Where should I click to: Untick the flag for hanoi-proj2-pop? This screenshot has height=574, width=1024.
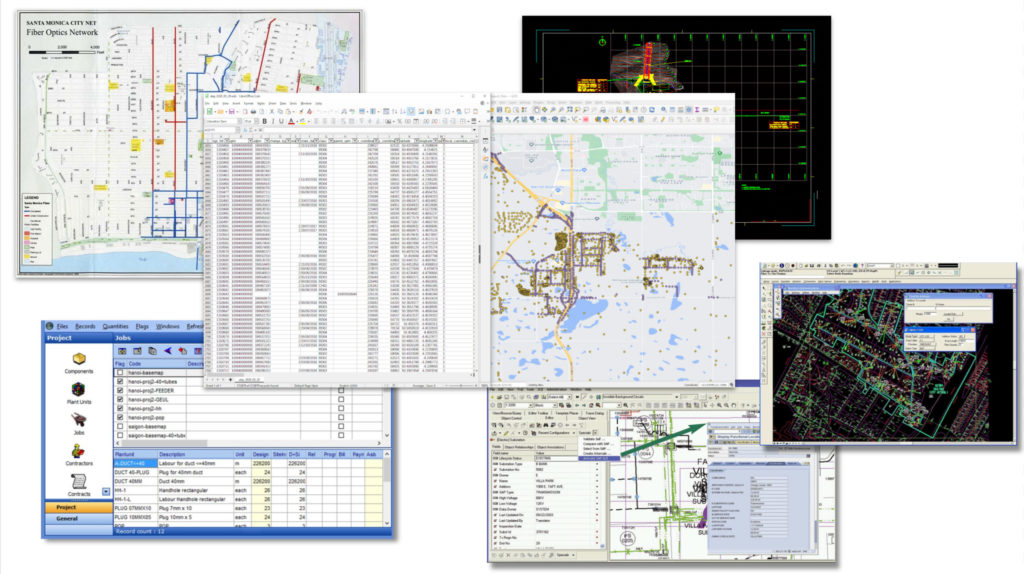(x=120, y=417)
